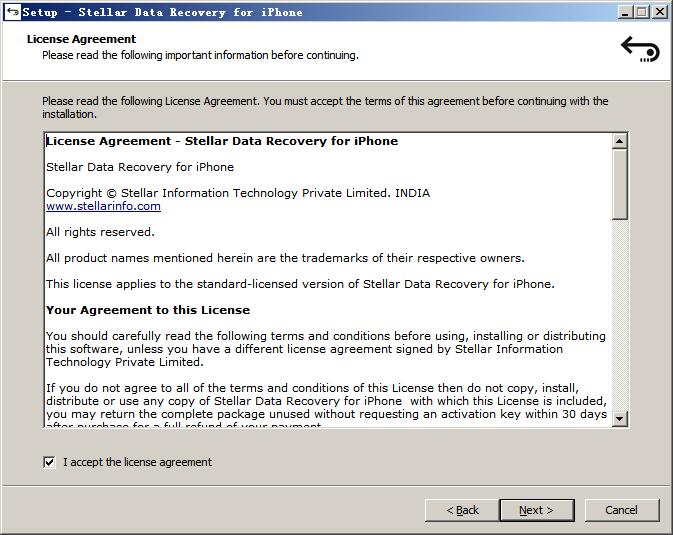Open the www.stellarinfo.com link
This screenshot has width=673, height=535.
coord(103,206)
